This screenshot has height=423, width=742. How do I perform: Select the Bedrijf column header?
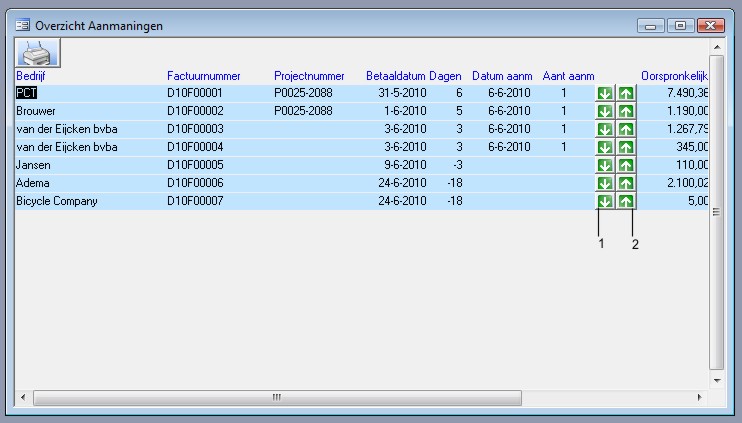click(31, 76)
